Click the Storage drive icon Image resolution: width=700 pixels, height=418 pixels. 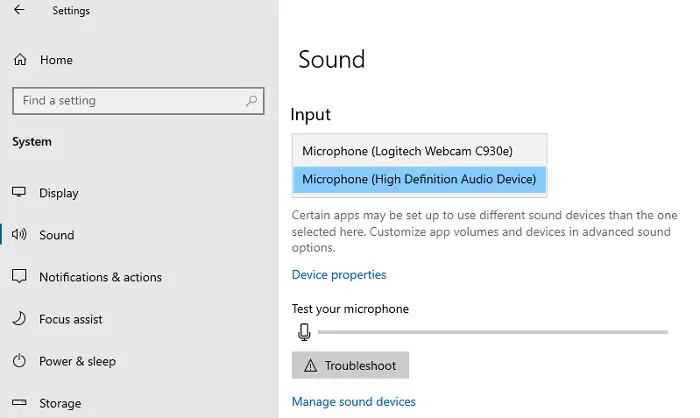20,403
